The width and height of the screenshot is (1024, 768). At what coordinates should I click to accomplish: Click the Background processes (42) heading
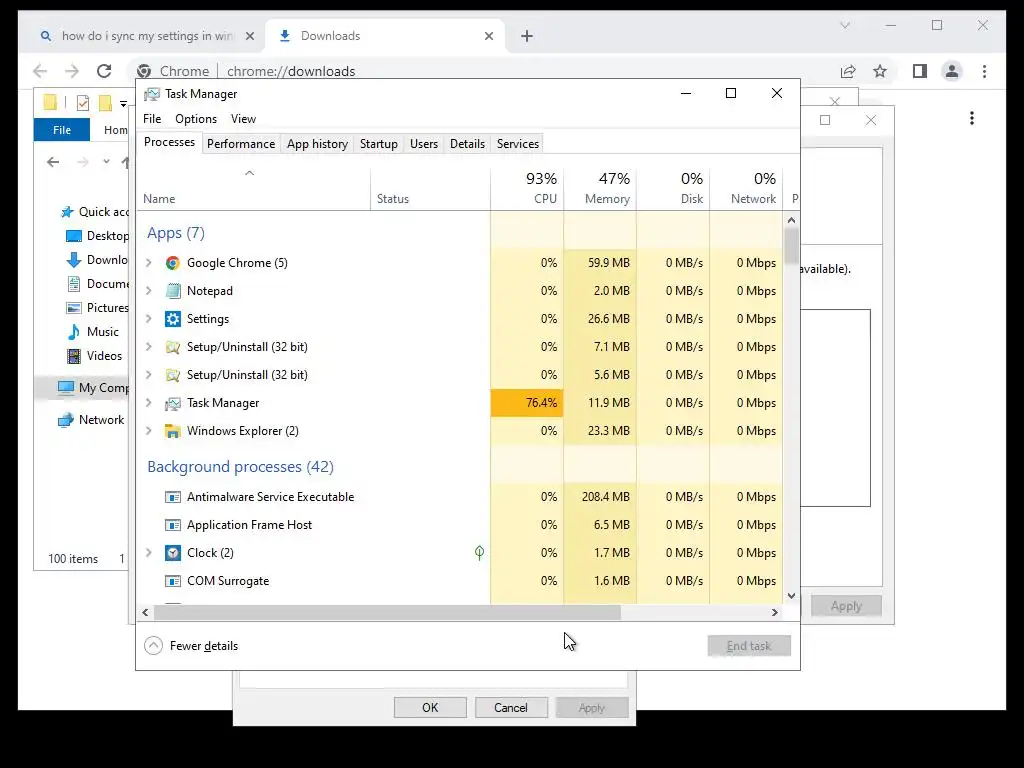click(x=240, y=467)
